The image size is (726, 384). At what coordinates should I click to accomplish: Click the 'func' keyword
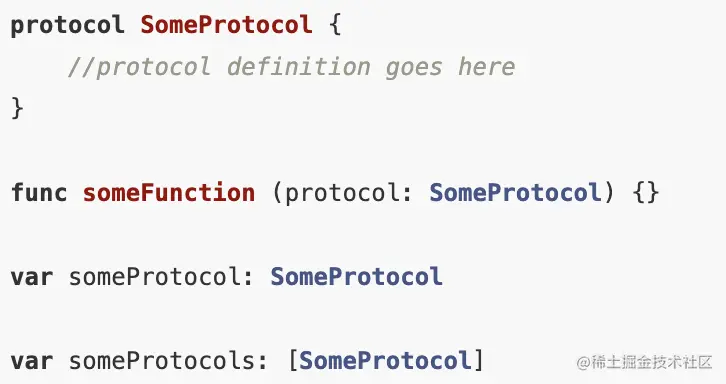(39, 192)
